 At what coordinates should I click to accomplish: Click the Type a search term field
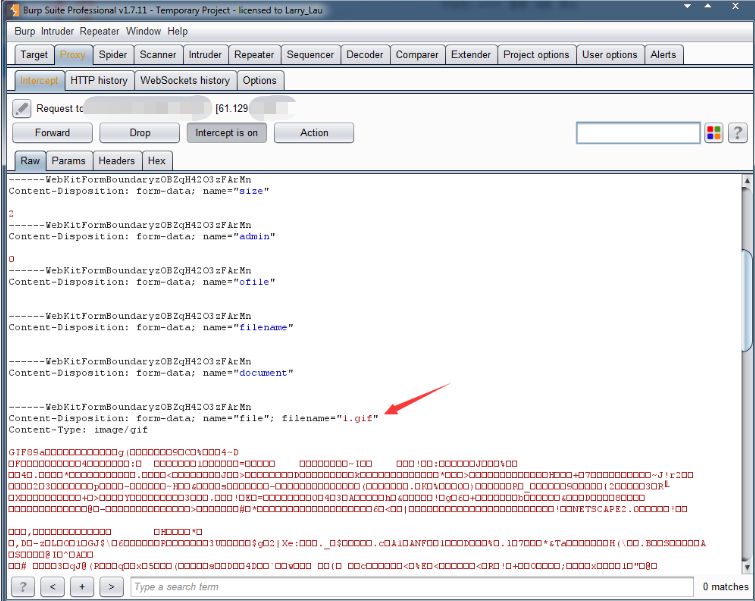click(x=412, y=587)
